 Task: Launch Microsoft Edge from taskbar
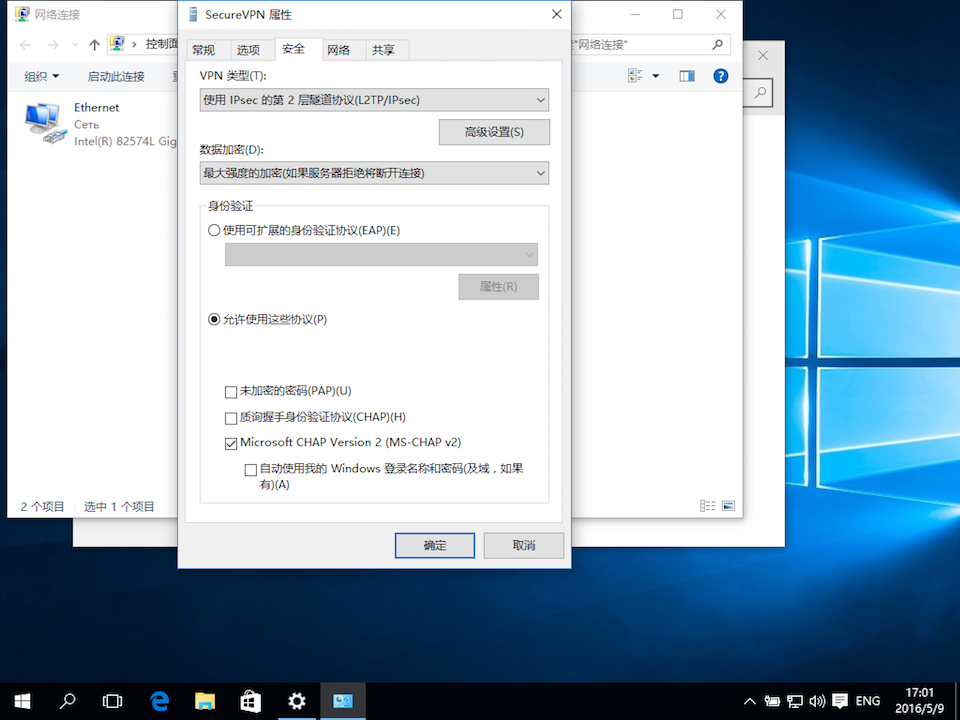click(x=159, y=701)
